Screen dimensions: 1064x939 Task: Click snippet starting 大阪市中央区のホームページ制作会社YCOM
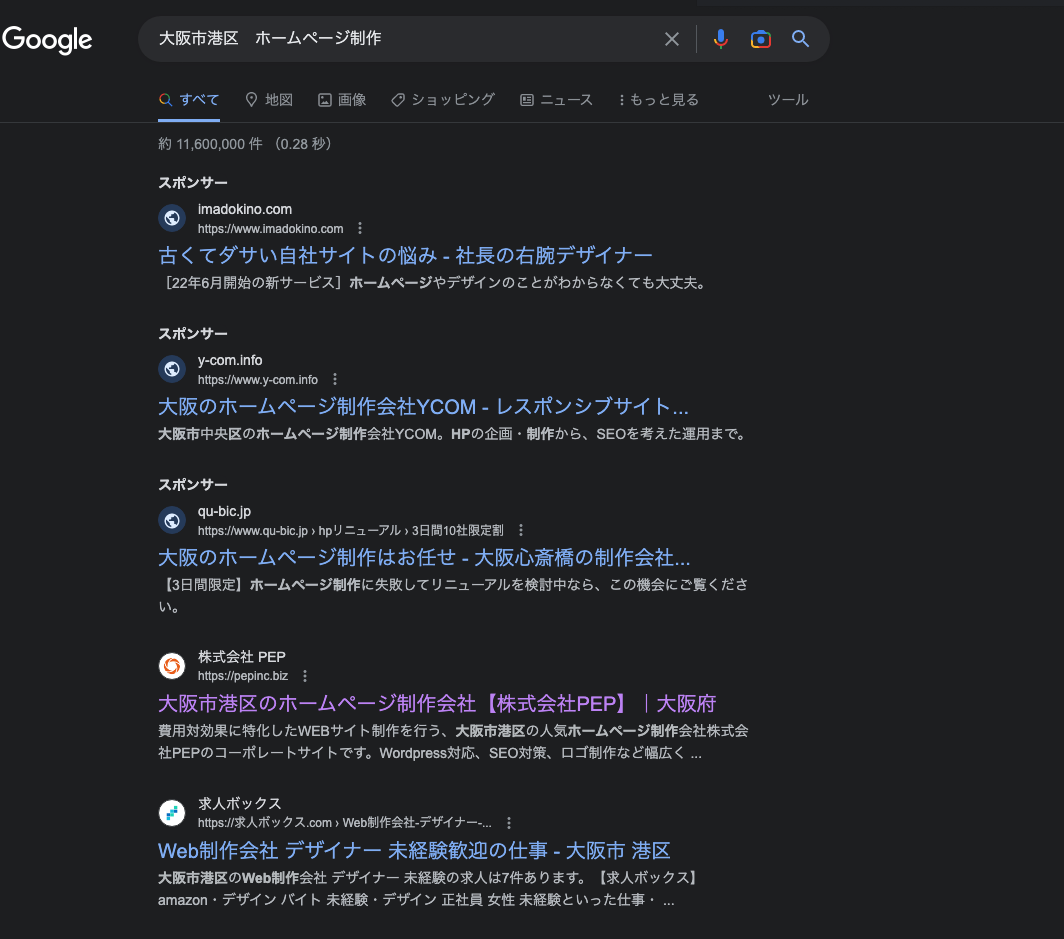(453, 434)
